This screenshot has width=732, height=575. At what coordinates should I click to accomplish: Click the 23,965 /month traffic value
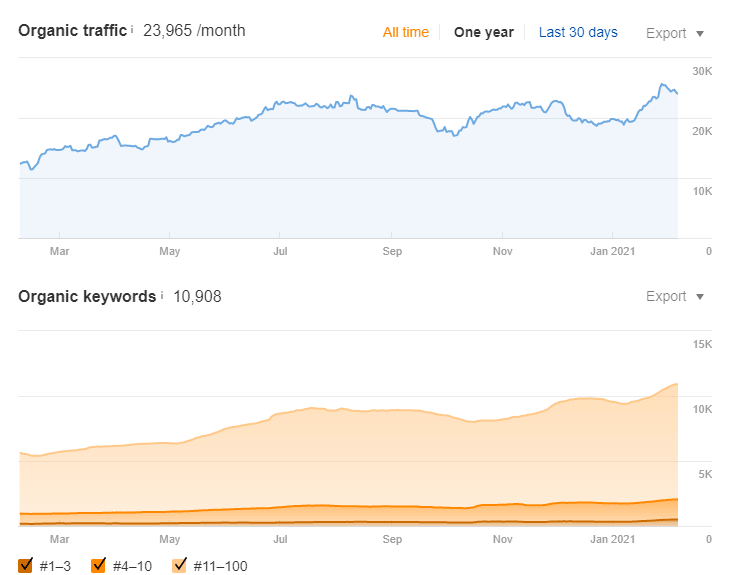194,30
